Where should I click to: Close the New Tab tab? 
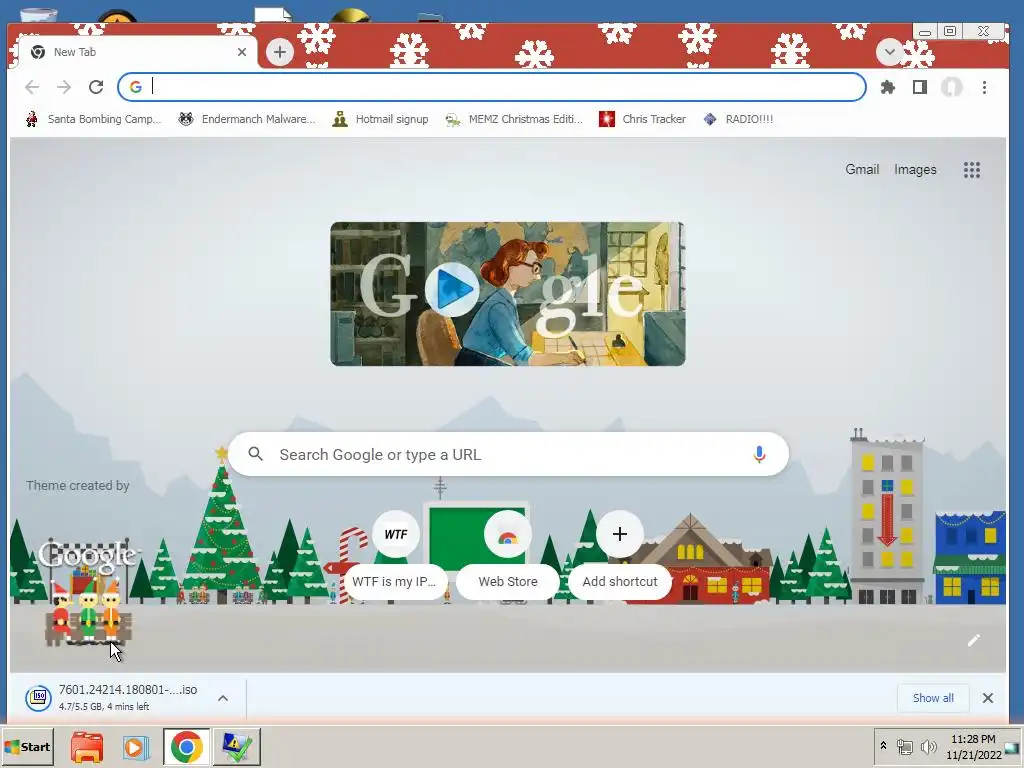(x=242, y=52)
